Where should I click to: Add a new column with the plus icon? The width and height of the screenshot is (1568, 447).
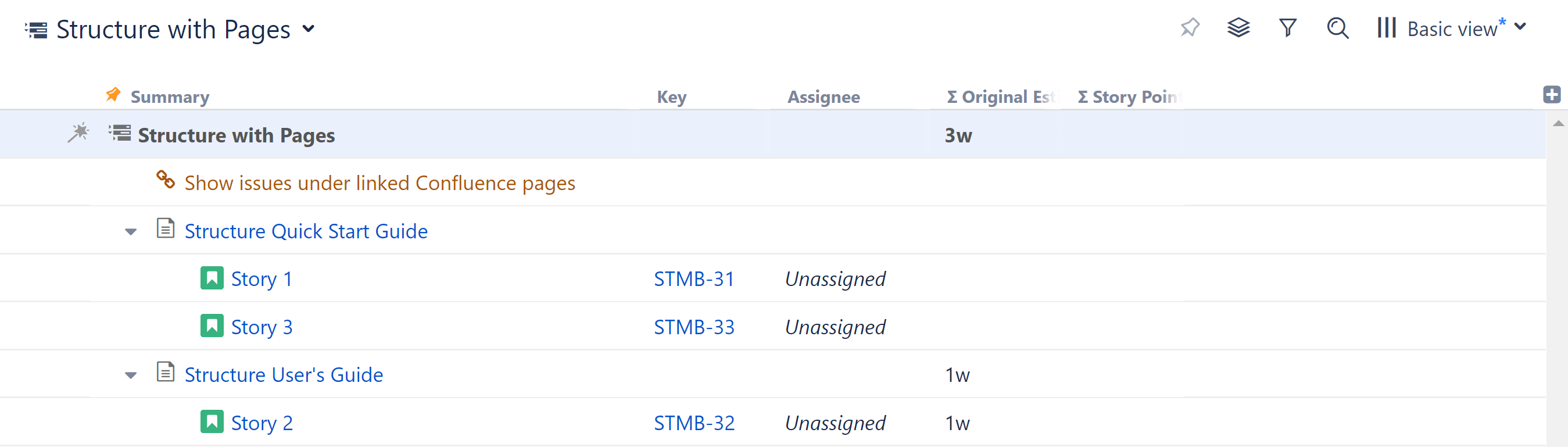[x=1552, y=94]
